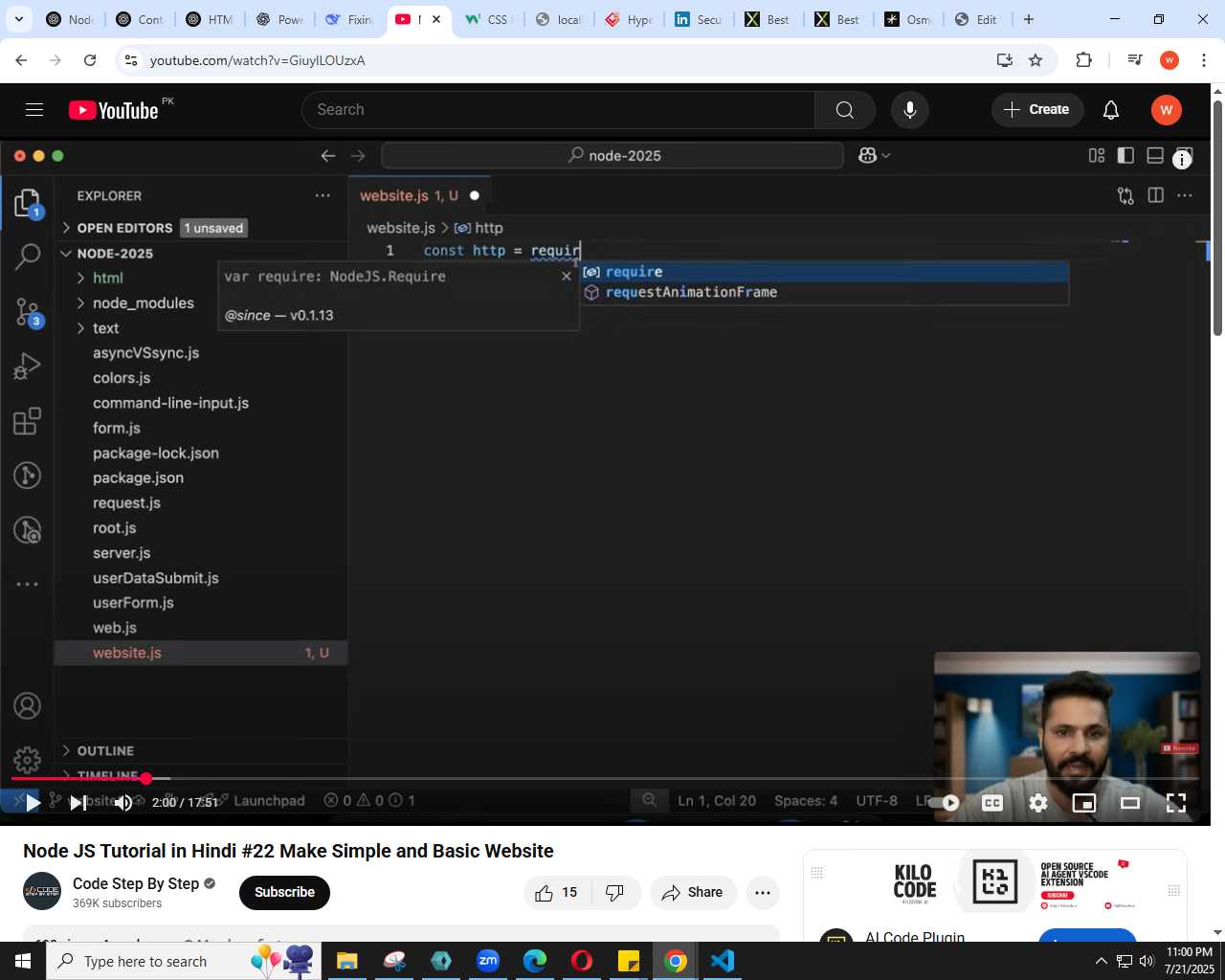Switch to the Fixin tab
1225x980 pixels.
coord(350,19)
